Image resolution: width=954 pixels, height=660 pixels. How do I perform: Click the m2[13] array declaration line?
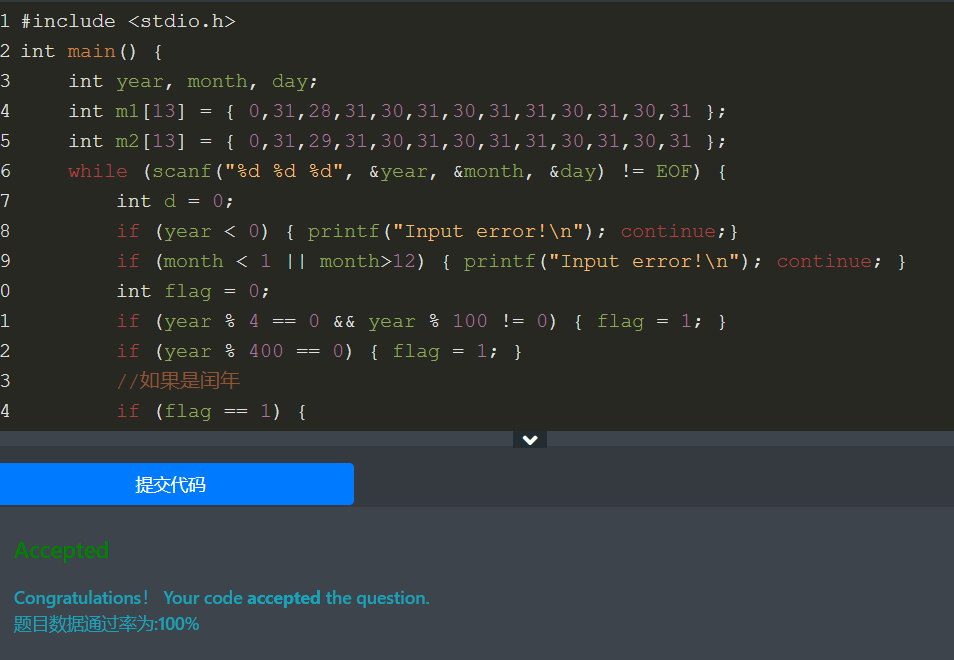pos(397,141)
